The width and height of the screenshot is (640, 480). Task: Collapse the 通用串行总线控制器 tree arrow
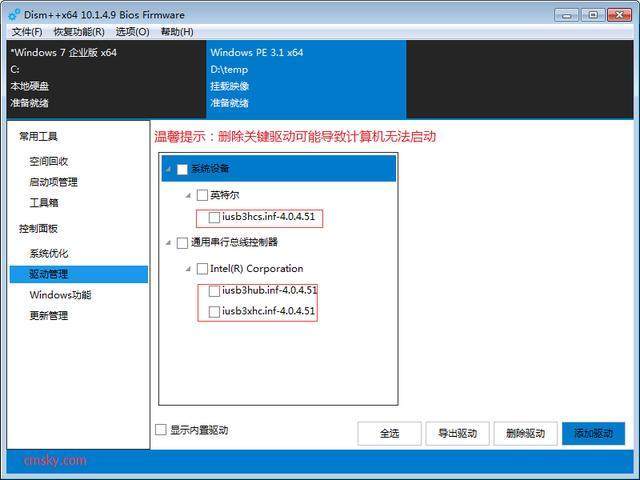coord(167,242)
